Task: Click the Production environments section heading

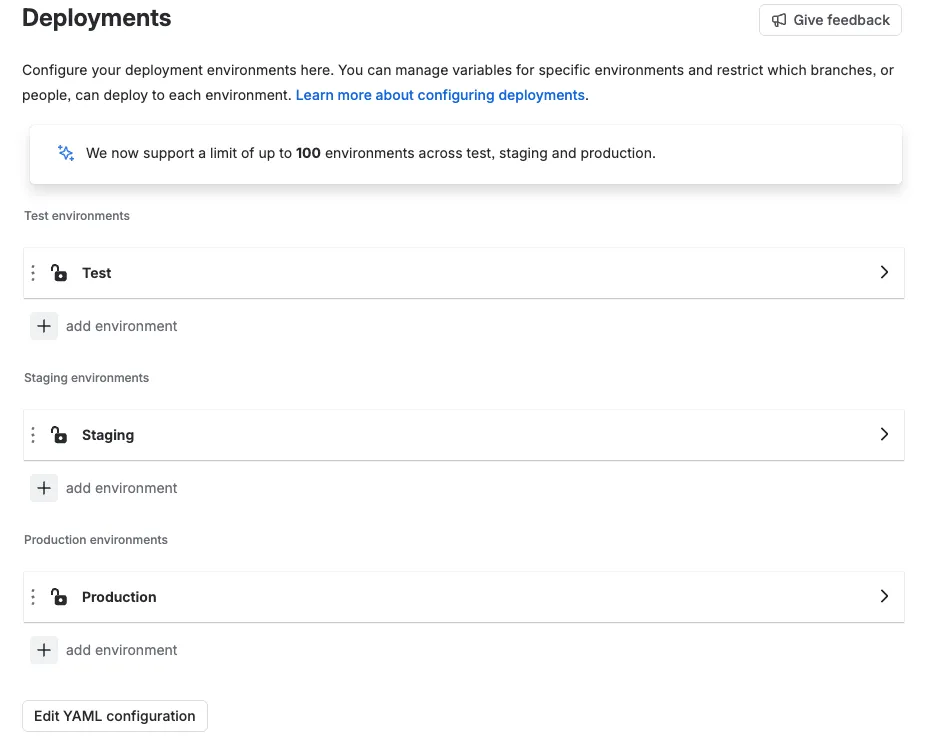Action: (x=96, y=540)
